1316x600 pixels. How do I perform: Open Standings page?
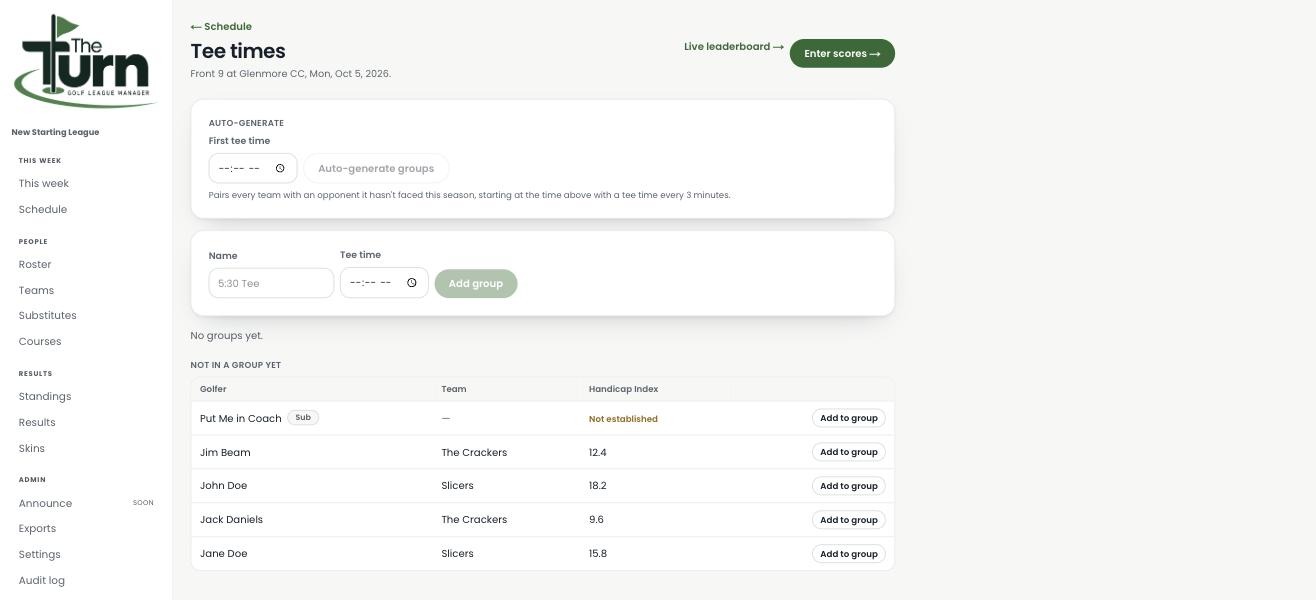pyautogui.click(x=45, y=397)
